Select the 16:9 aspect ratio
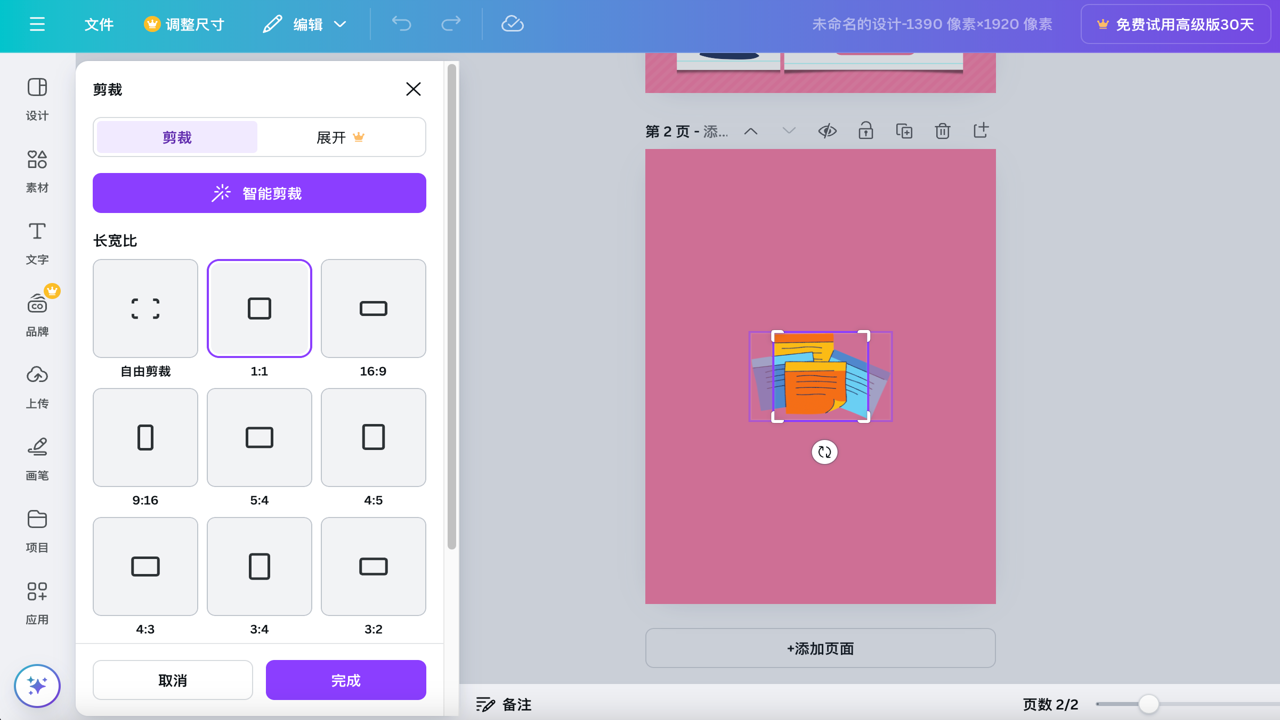The image size is (1280, 720). coord(373,308)
